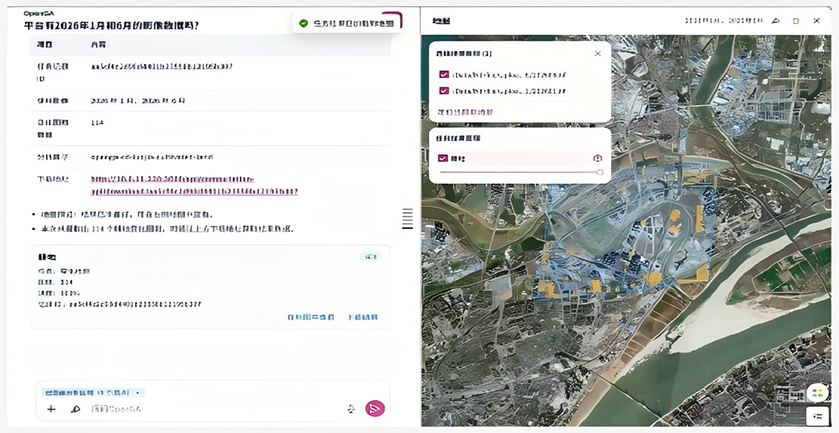Click the green check toast notification
This screenshot has width=839, height=433.
(x=347, y=23)
